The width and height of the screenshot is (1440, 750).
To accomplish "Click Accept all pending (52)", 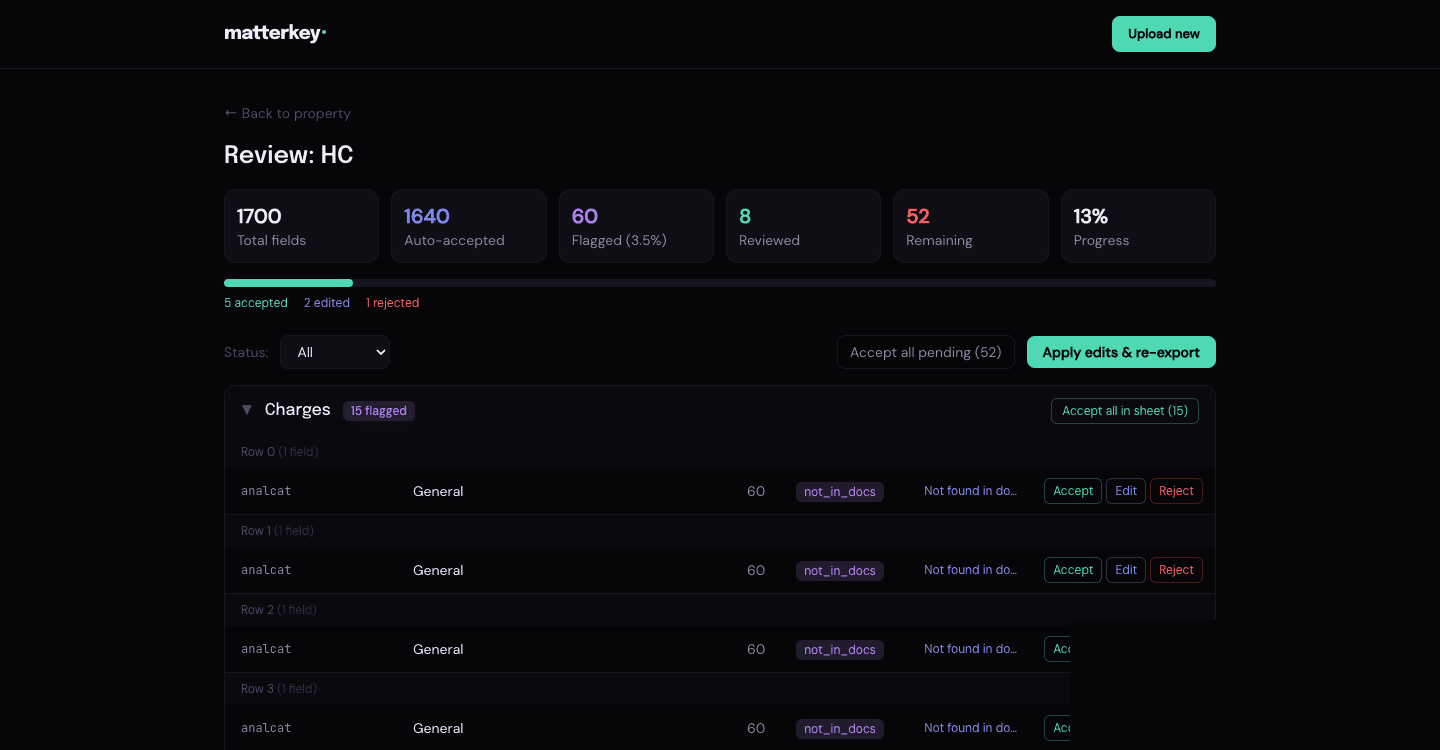I will (x=925, y=352).
